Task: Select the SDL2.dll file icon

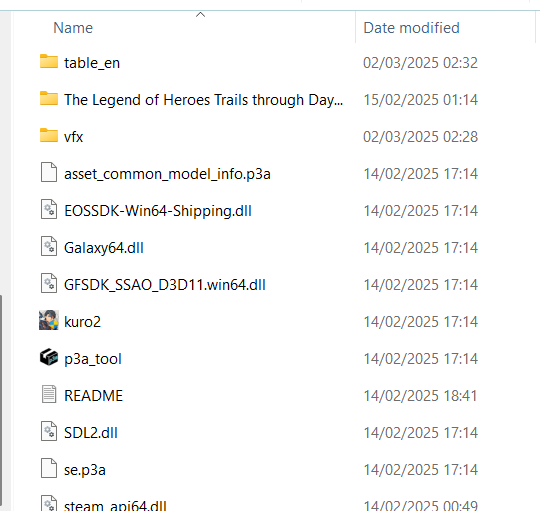Action: [x=49, y=431]
